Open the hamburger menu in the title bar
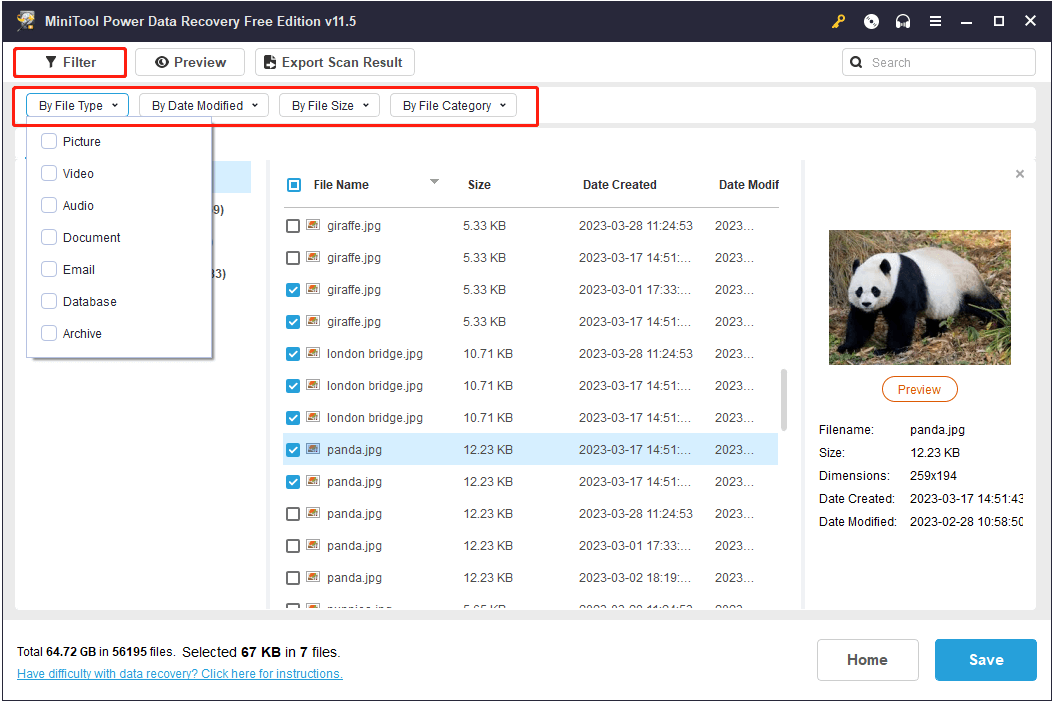The width and height of the screenshot is (1054, 704). tap(935, 21)
